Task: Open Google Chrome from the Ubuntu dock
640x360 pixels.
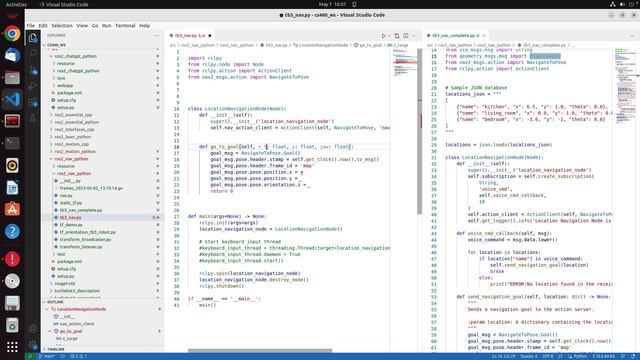Action: point(12,33)
